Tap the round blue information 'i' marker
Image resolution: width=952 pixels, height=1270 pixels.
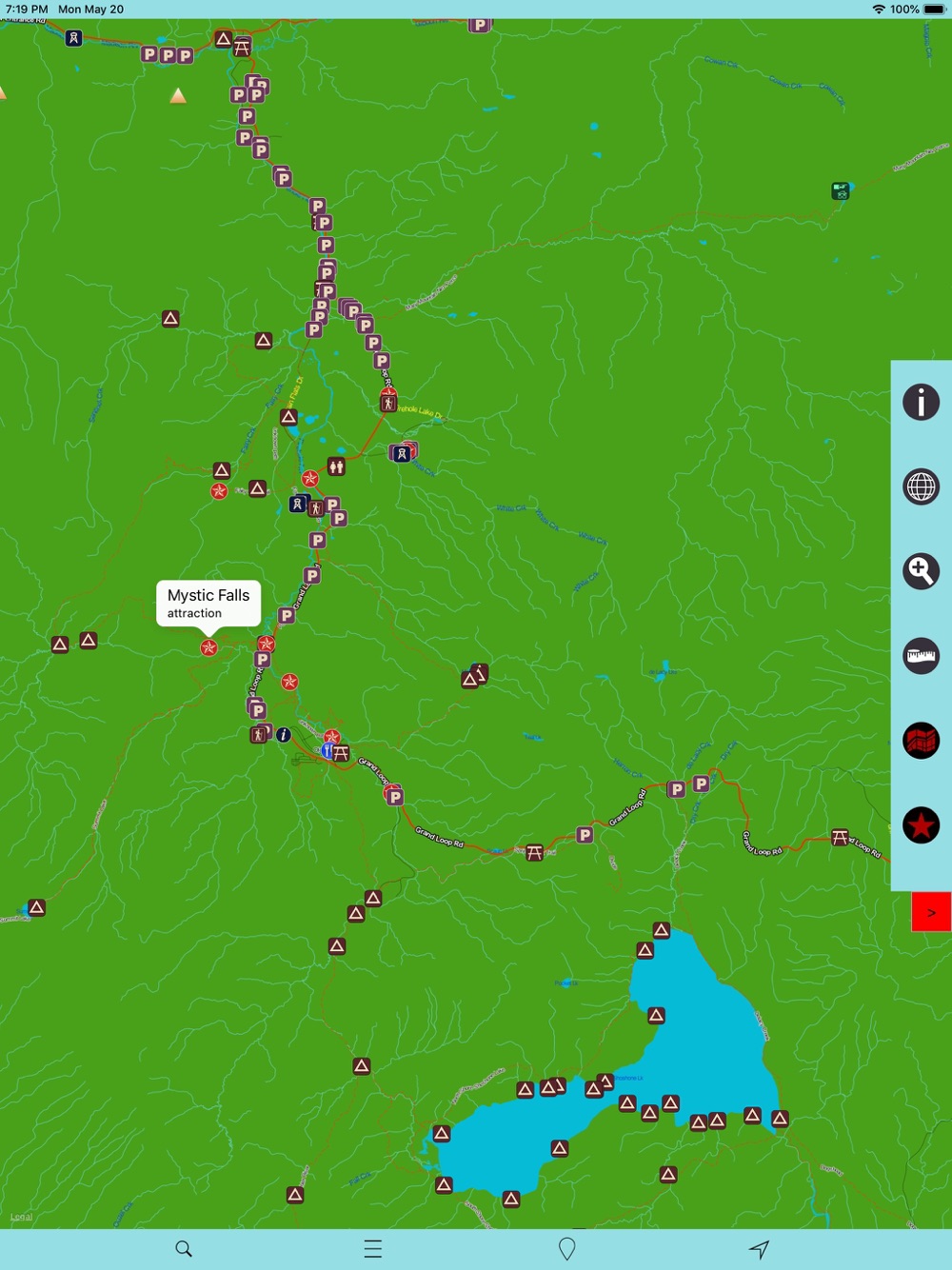pos(284,735)
